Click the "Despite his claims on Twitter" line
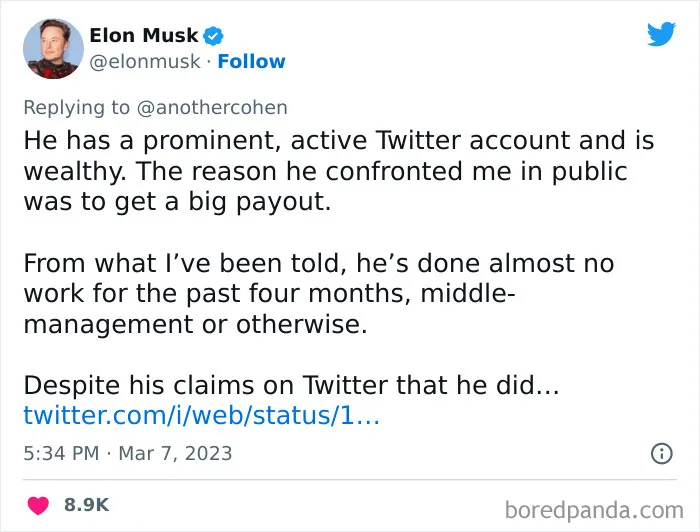Screen dimensions: 700x532 pos(291,385)
